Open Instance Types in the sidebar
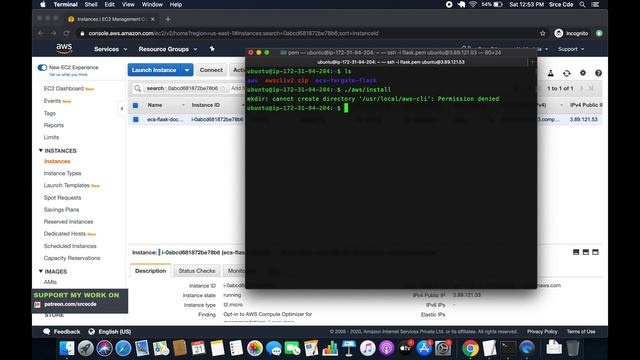The height and width of the screenshot is (360, 640). [62, 173]
